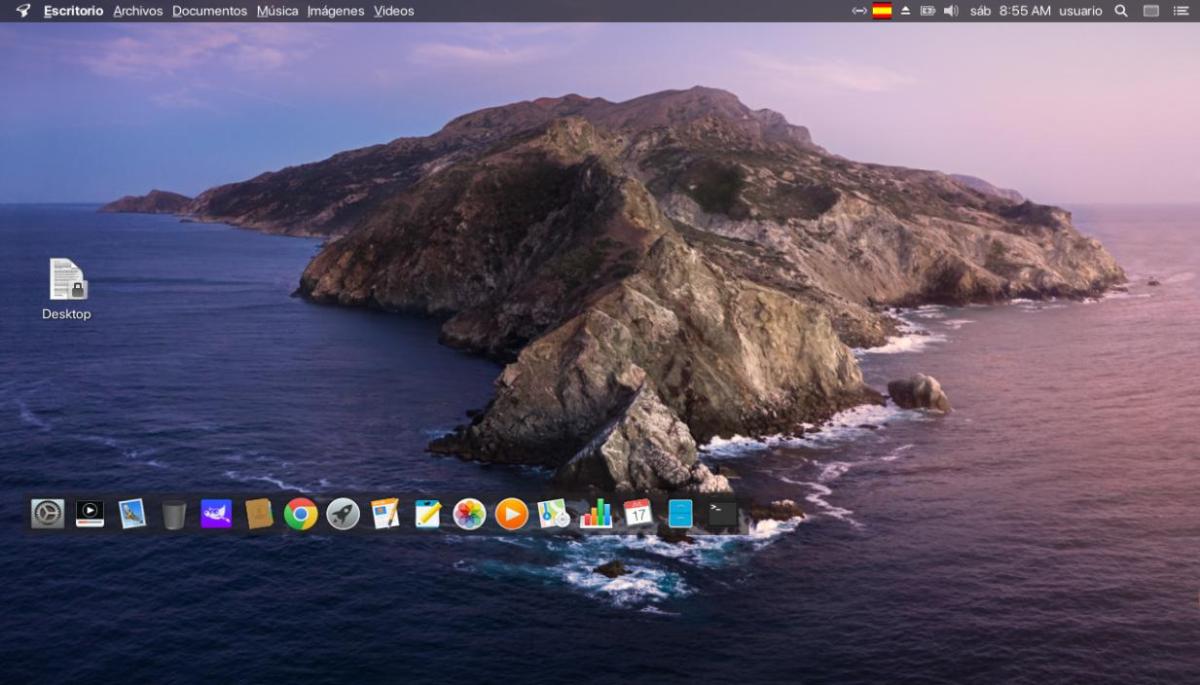Open the Documentos menu
1200x685 pixels.
209,11
